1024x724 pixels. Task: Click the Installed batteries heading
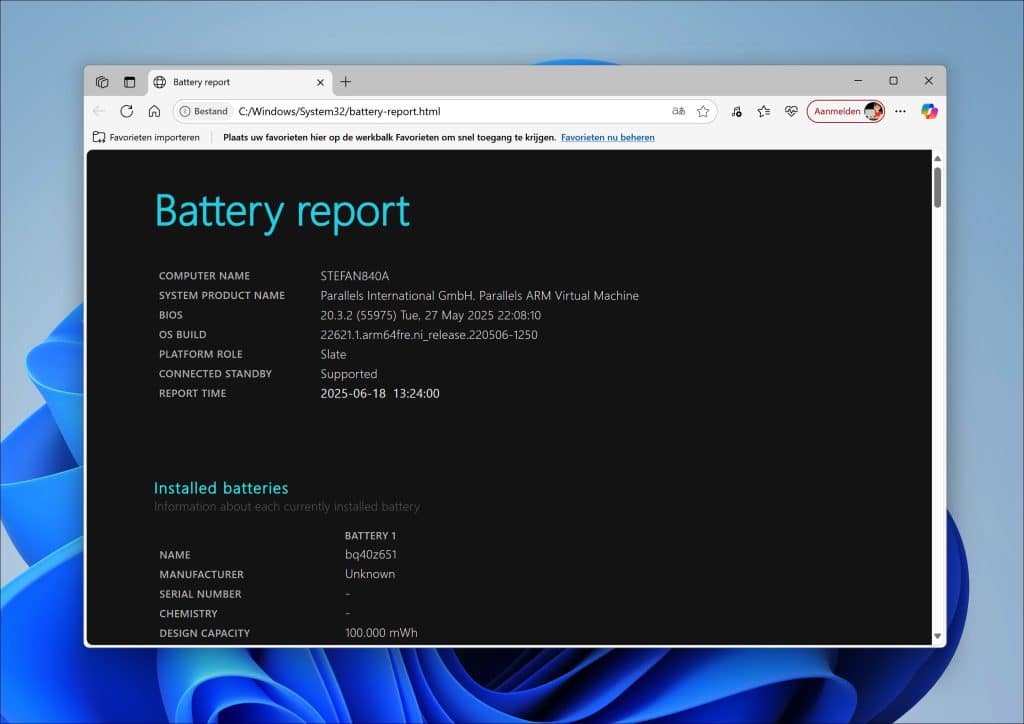tap(221, 488)
